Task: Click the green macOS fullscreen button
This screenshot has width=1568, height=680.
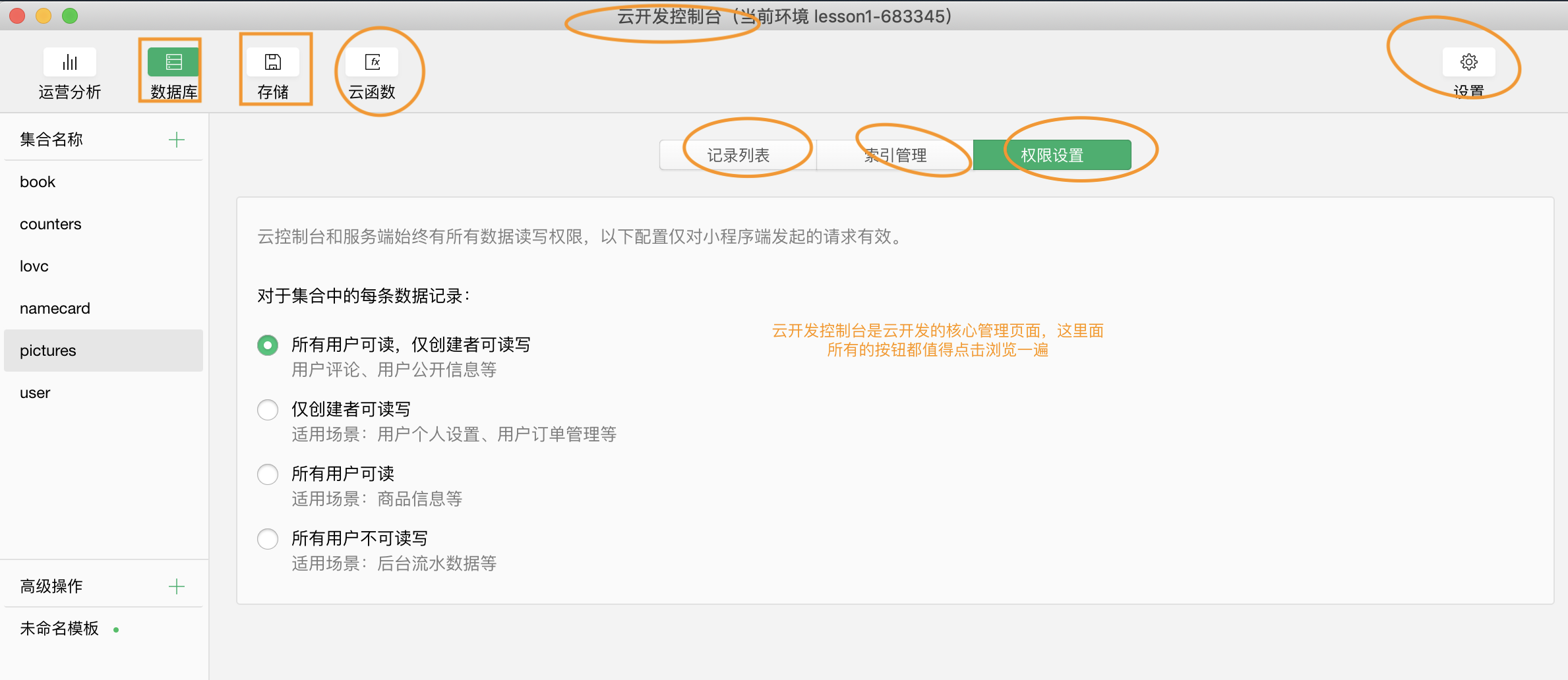Action: coord(70,16)
